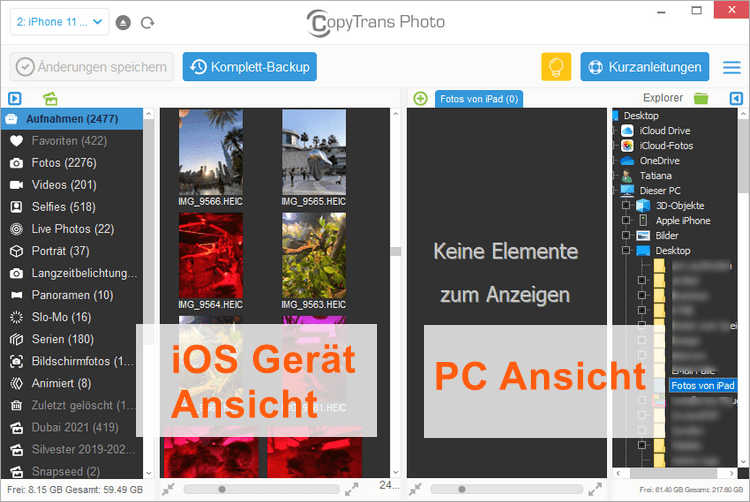Select Apple iPhone device in tree
The height and width of the screenshot is (502, 750).
tap(683, 220)
